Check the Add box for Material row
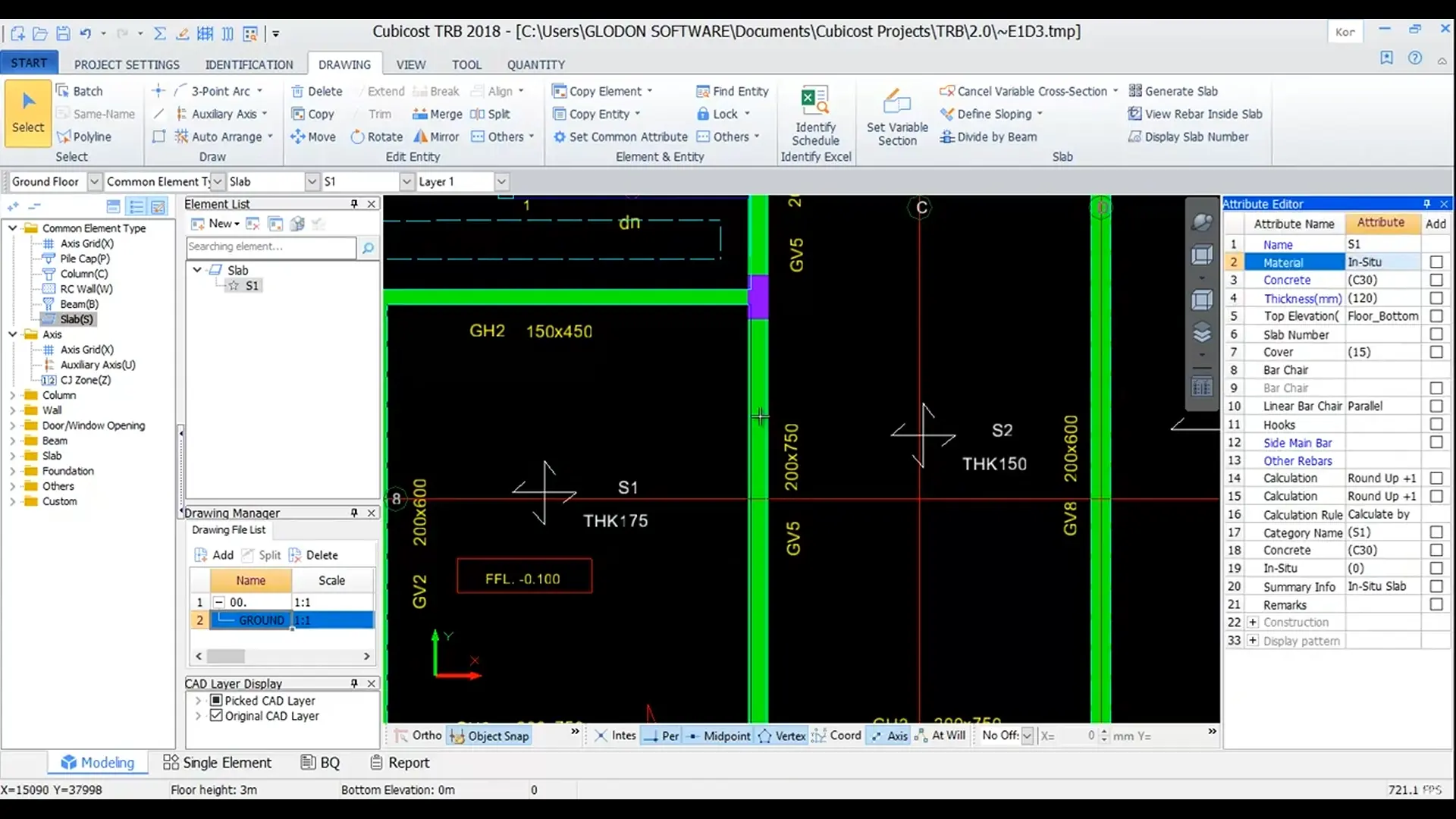Image resolution: width=1456 pixels, height=819 pixels. (x=1436, y=262)
